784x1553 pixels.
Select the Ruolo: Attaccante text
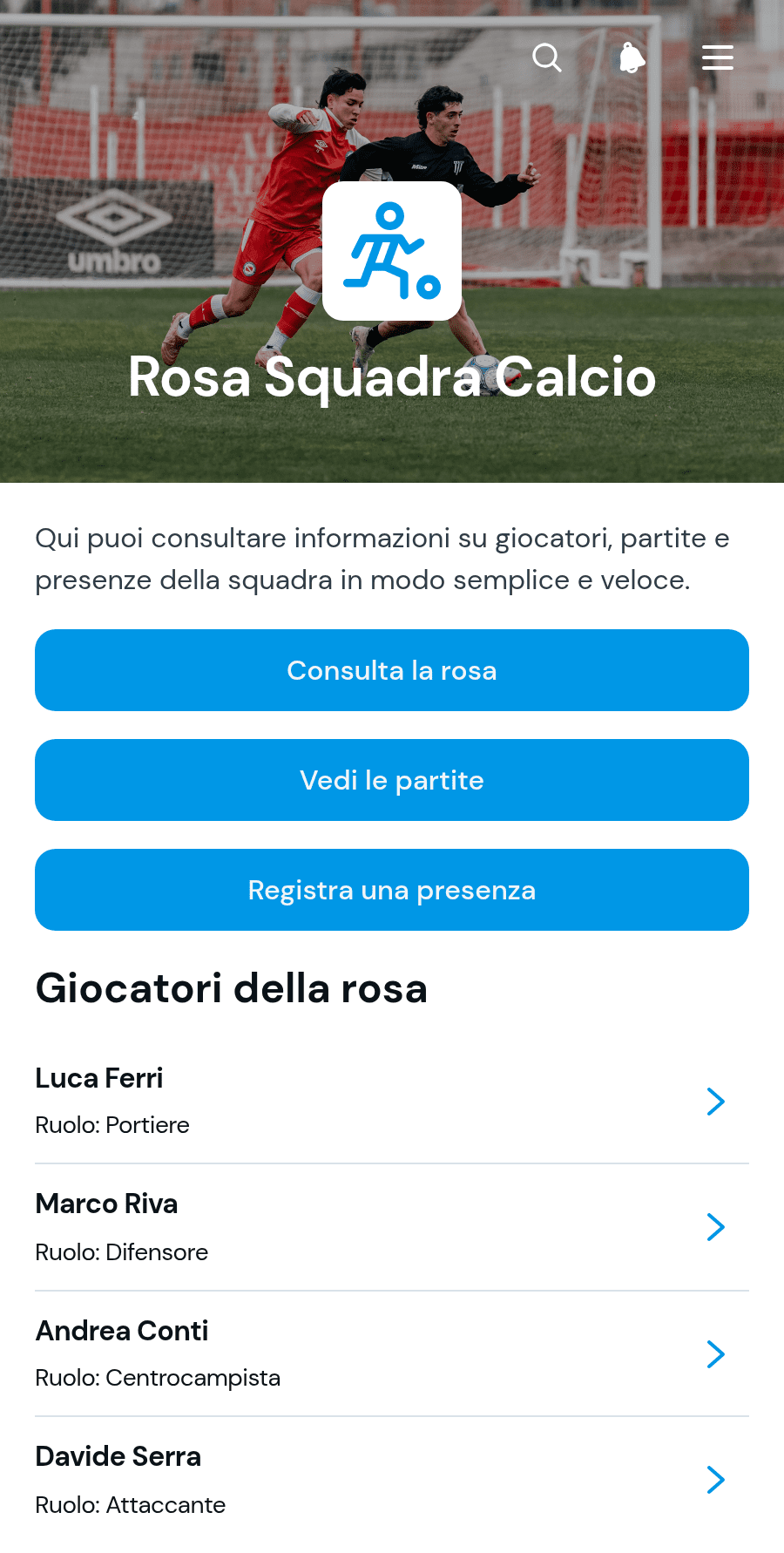pyautogui.click(x=131, y=1505)
